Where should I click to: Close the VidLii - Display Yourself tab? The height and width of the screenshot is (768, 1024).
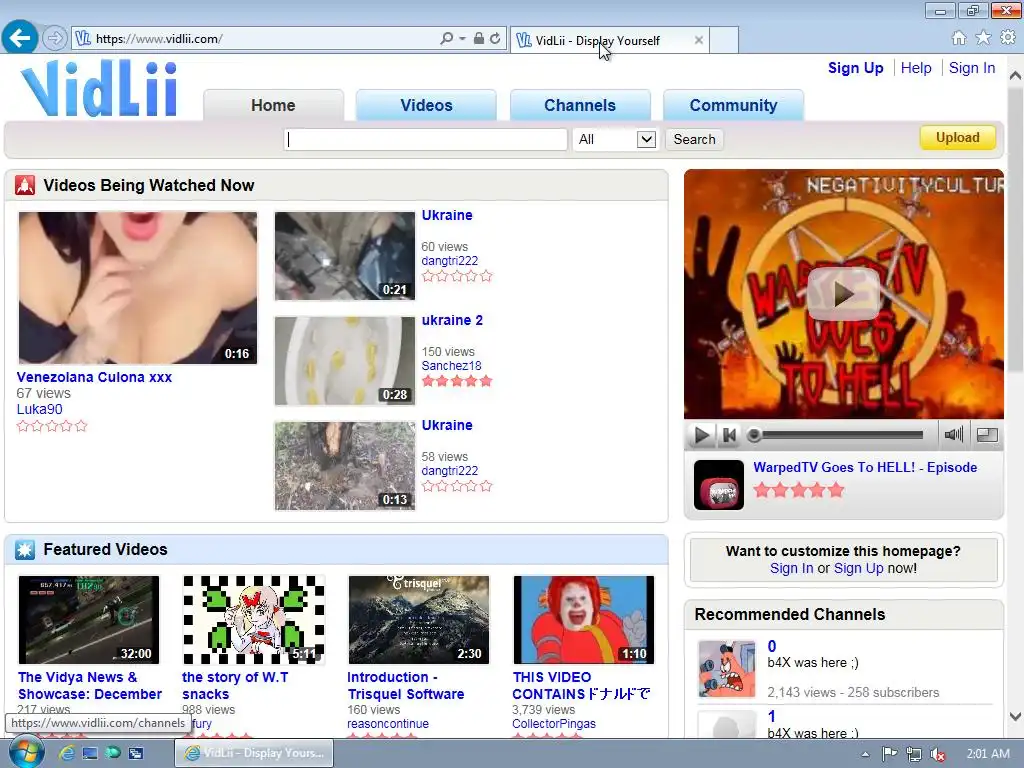699,40
